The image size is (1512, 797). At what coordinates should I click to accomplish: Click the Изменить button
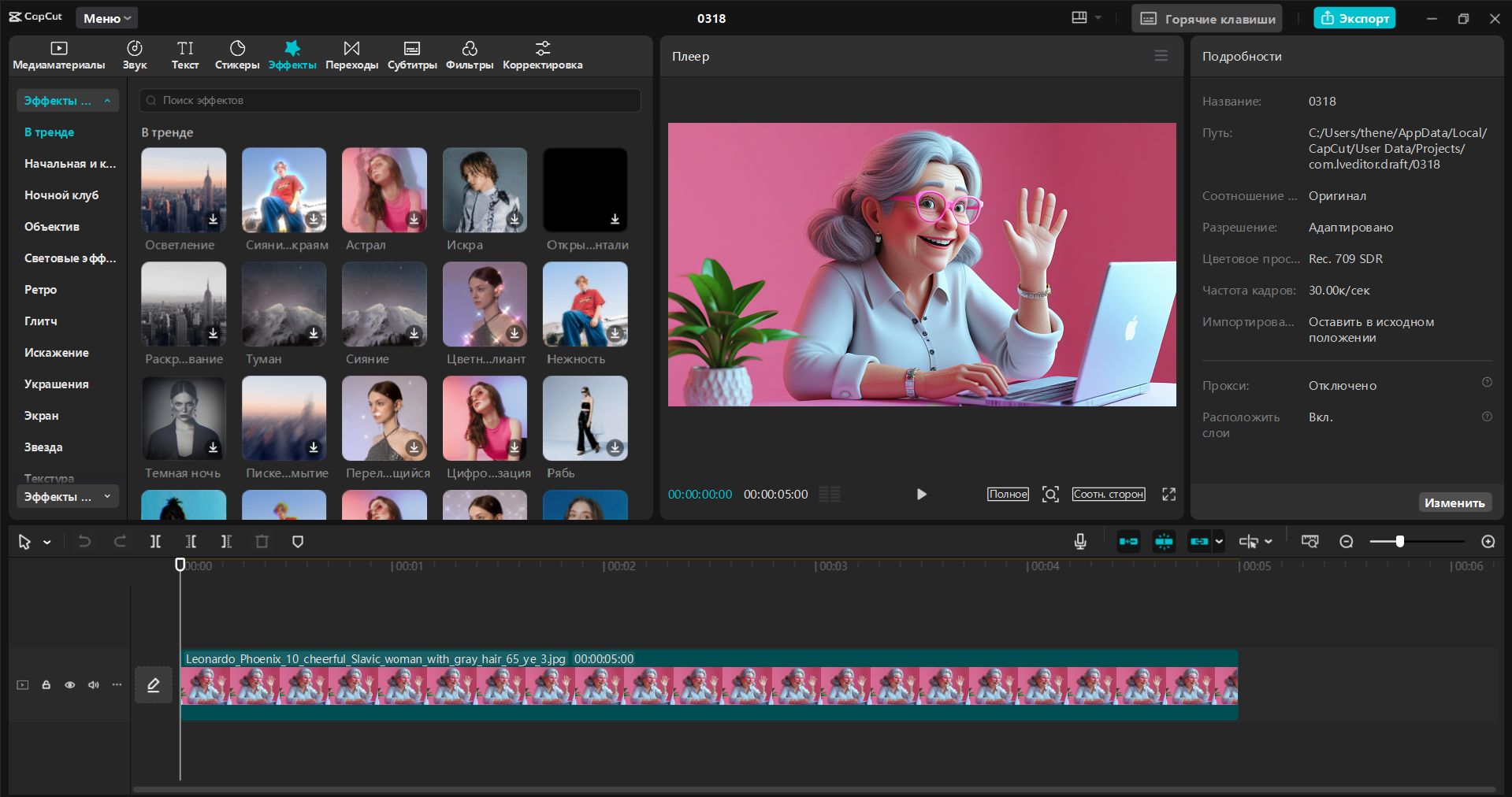point(1454,502)
